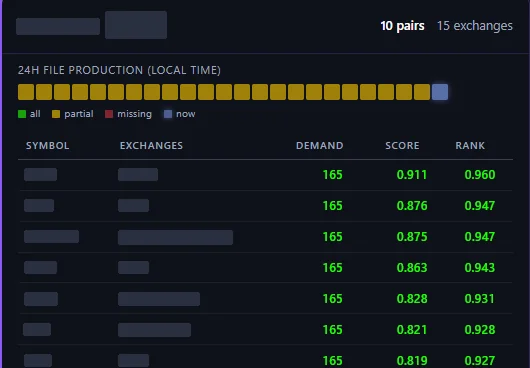Select score value 0.819

click(412, 361)
